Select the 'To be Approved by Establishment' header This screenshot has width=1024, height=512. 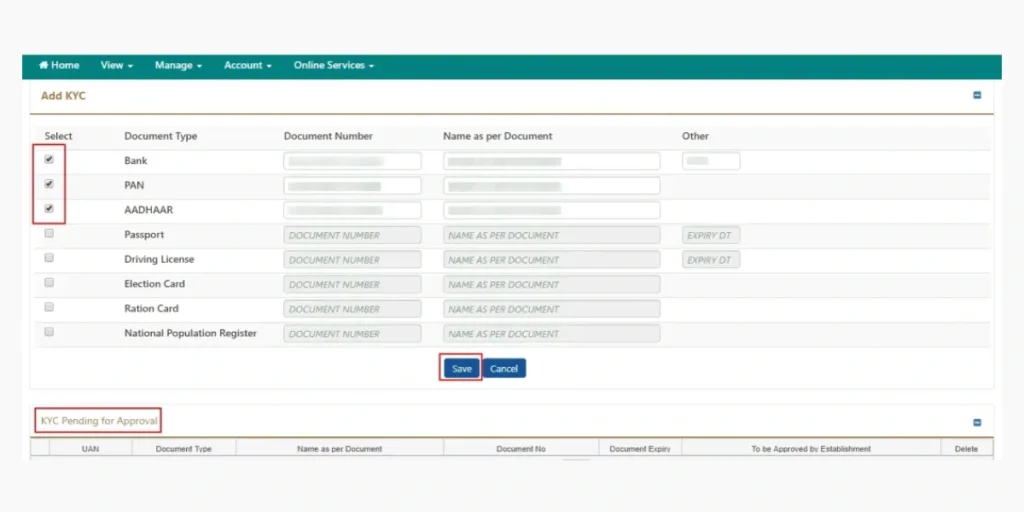811,449
